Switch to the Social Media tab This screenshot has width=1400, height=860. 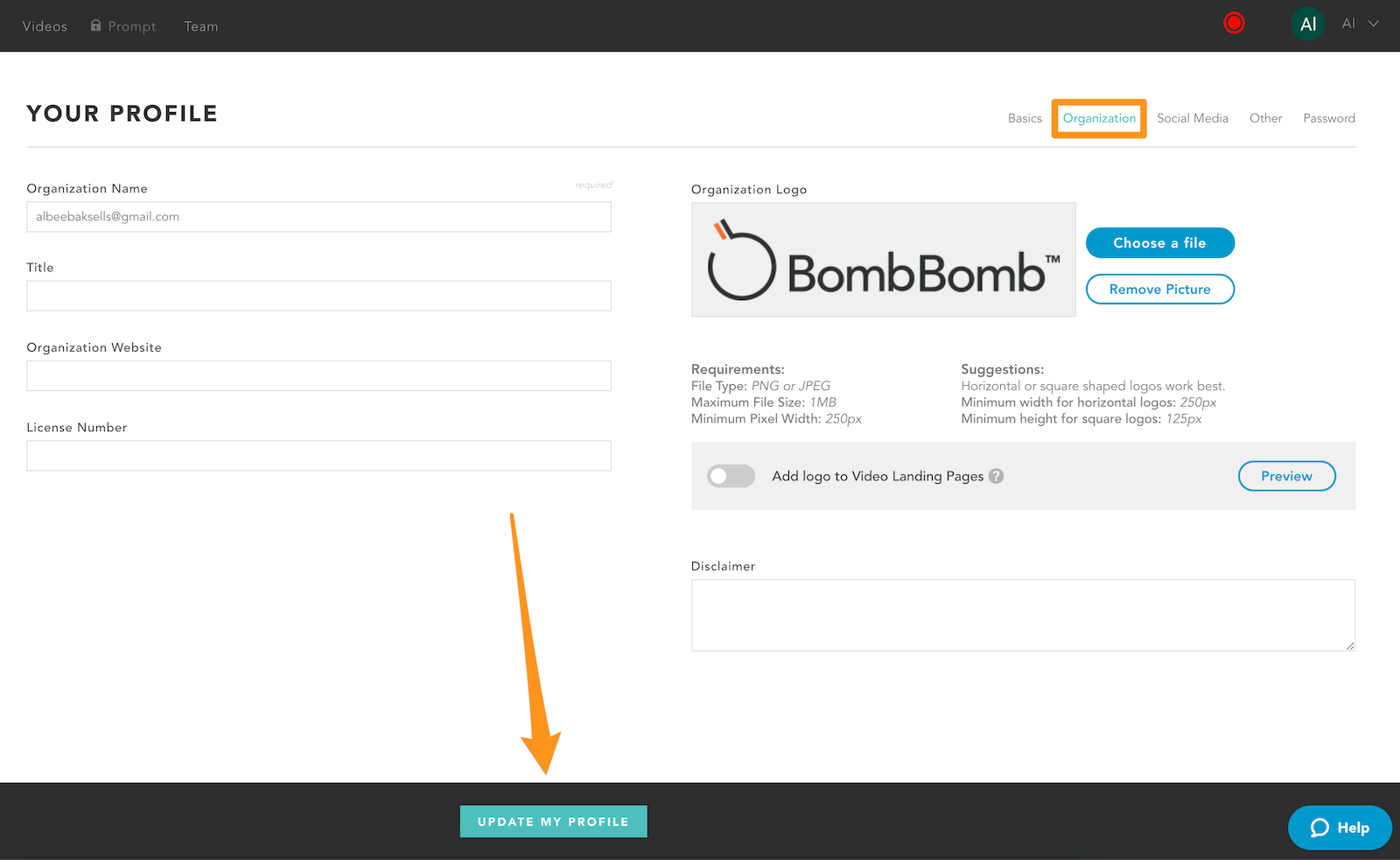click(1193, 118)
